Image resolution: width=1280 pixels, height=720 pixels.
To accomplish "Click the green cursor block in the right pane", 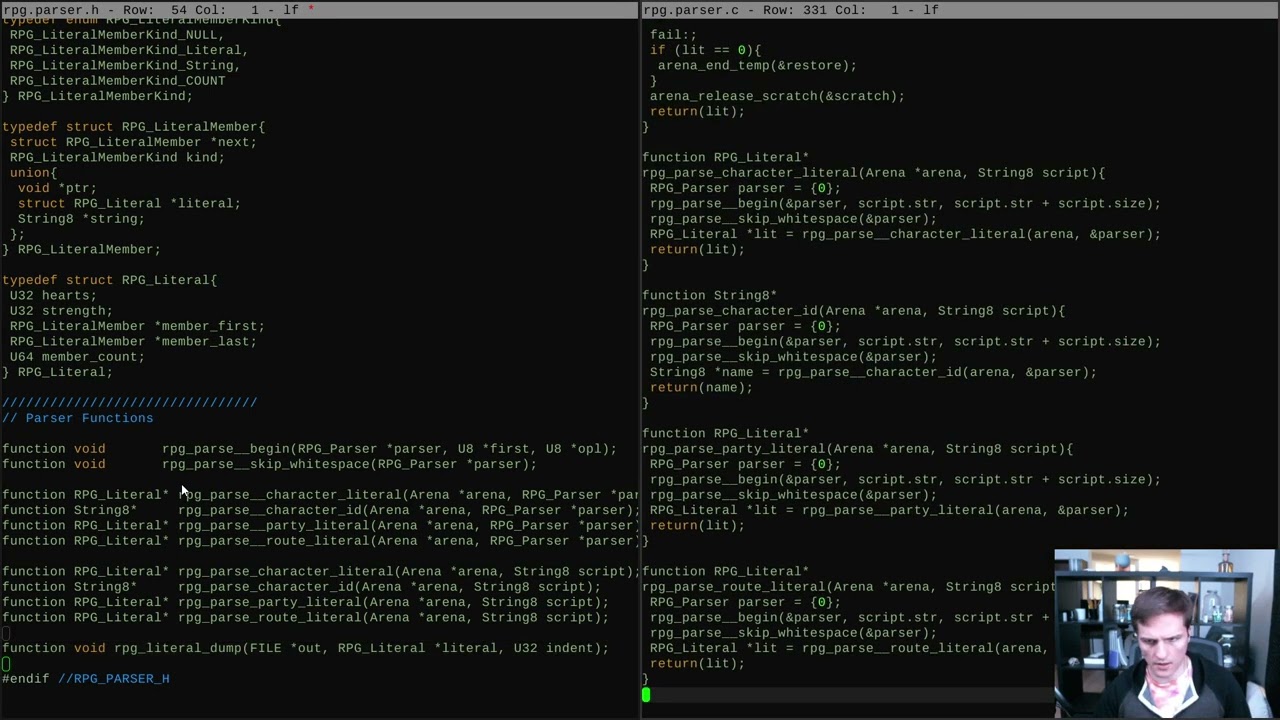I will tap(646, 694).
